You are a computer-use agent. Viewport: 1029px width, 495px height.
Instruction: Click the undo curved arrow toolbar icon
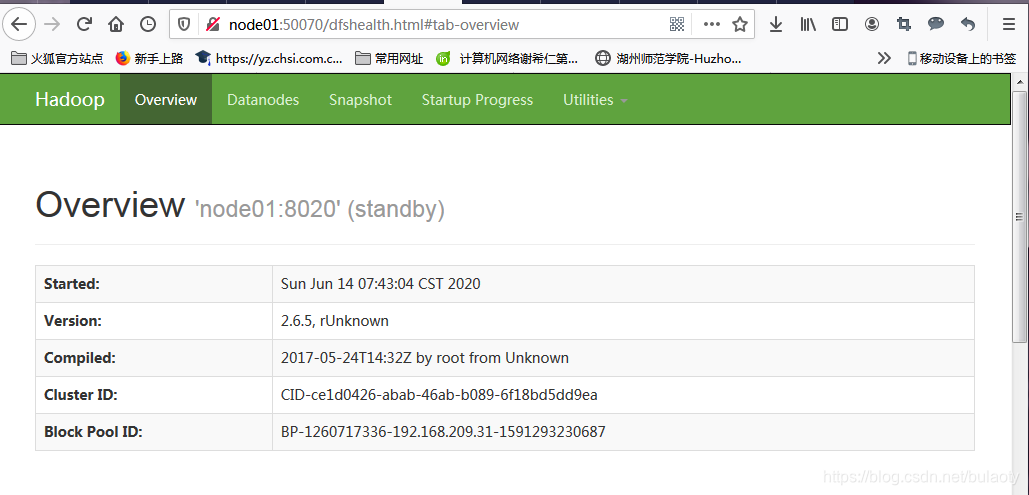968,25
